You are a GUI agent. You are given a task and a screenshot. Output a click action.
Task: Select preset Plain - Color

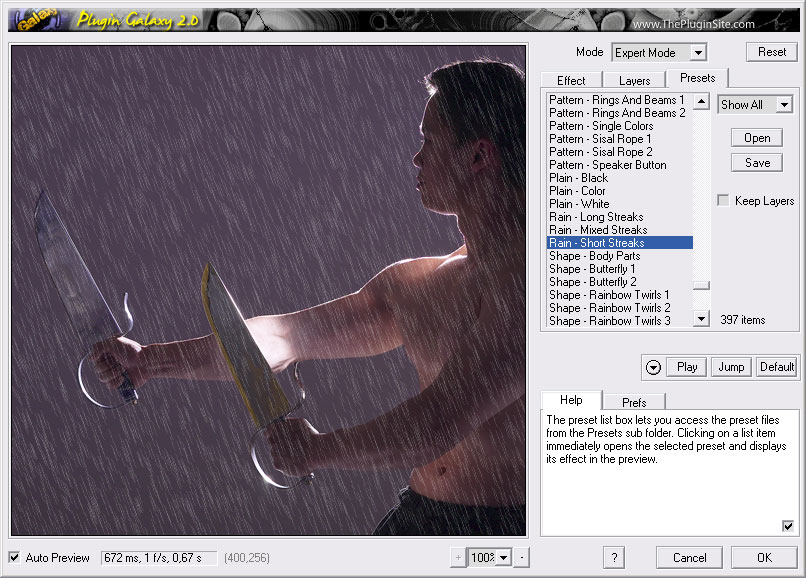[620, 191]
